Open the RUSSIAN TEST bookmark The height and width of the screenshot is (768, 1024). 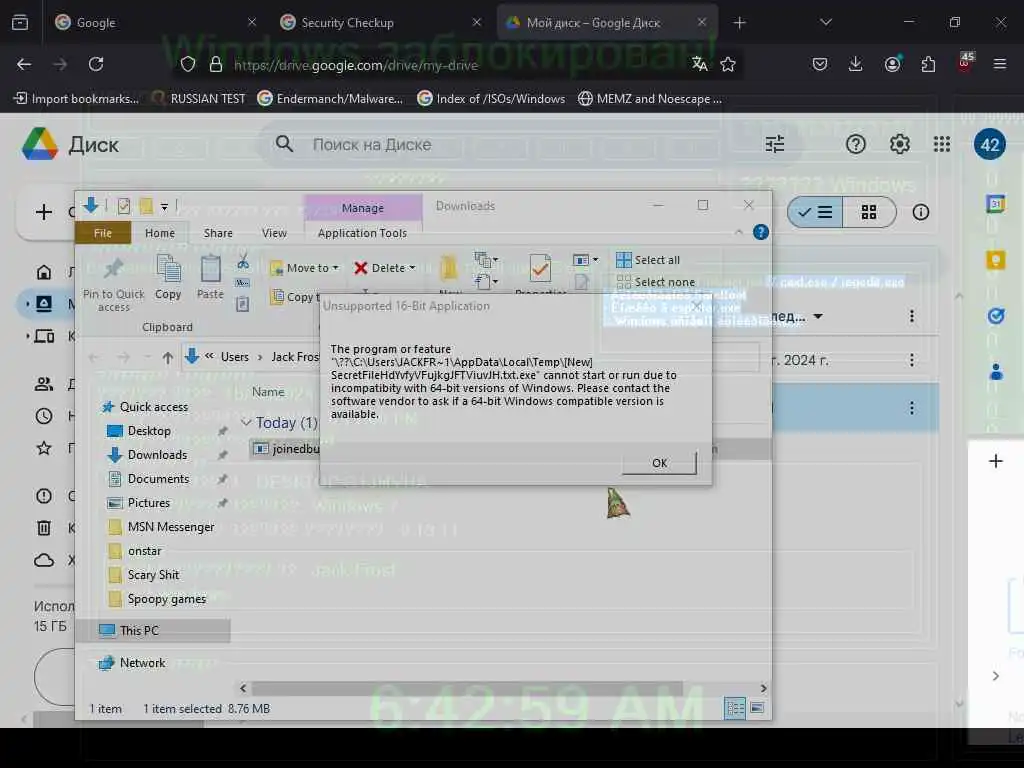(199, 99)
